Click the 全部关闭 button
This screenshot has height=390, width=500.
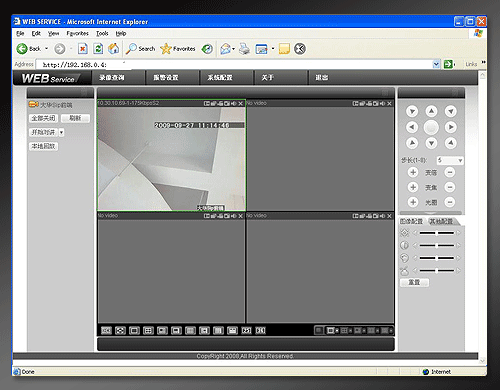tap(43, 118)
